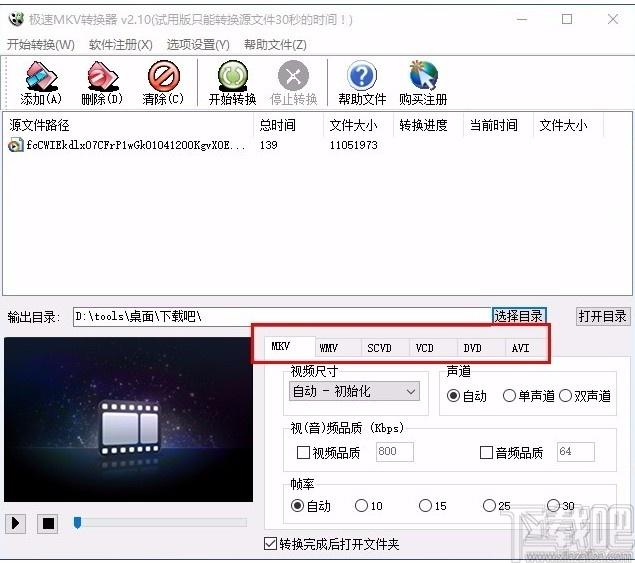
Task: Click the preview seek slider handle
Action: pyautogui.click(x=77, y=522)
